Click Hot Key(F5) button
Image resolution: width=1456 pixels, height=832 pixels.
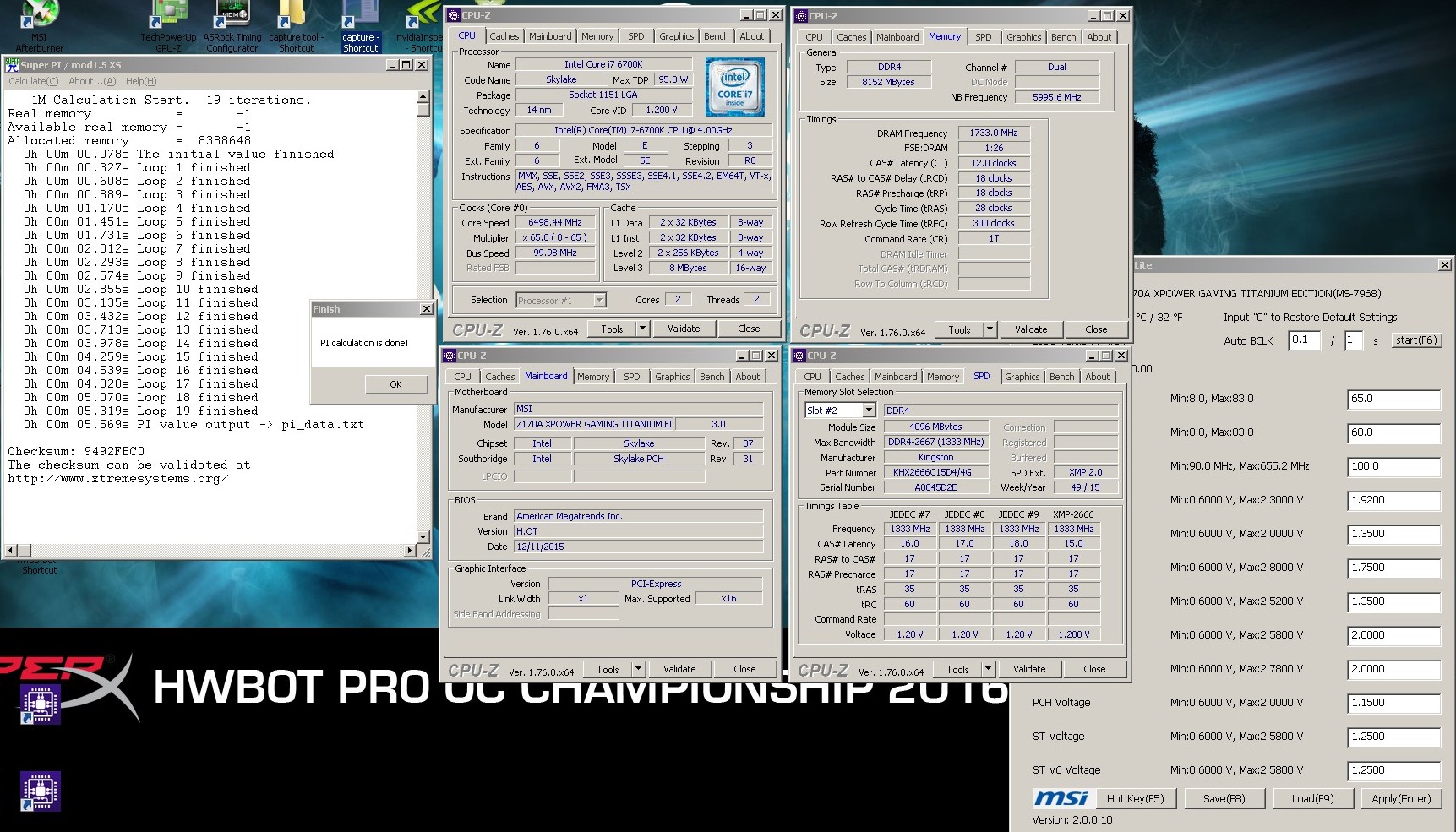pos(1135,798)
